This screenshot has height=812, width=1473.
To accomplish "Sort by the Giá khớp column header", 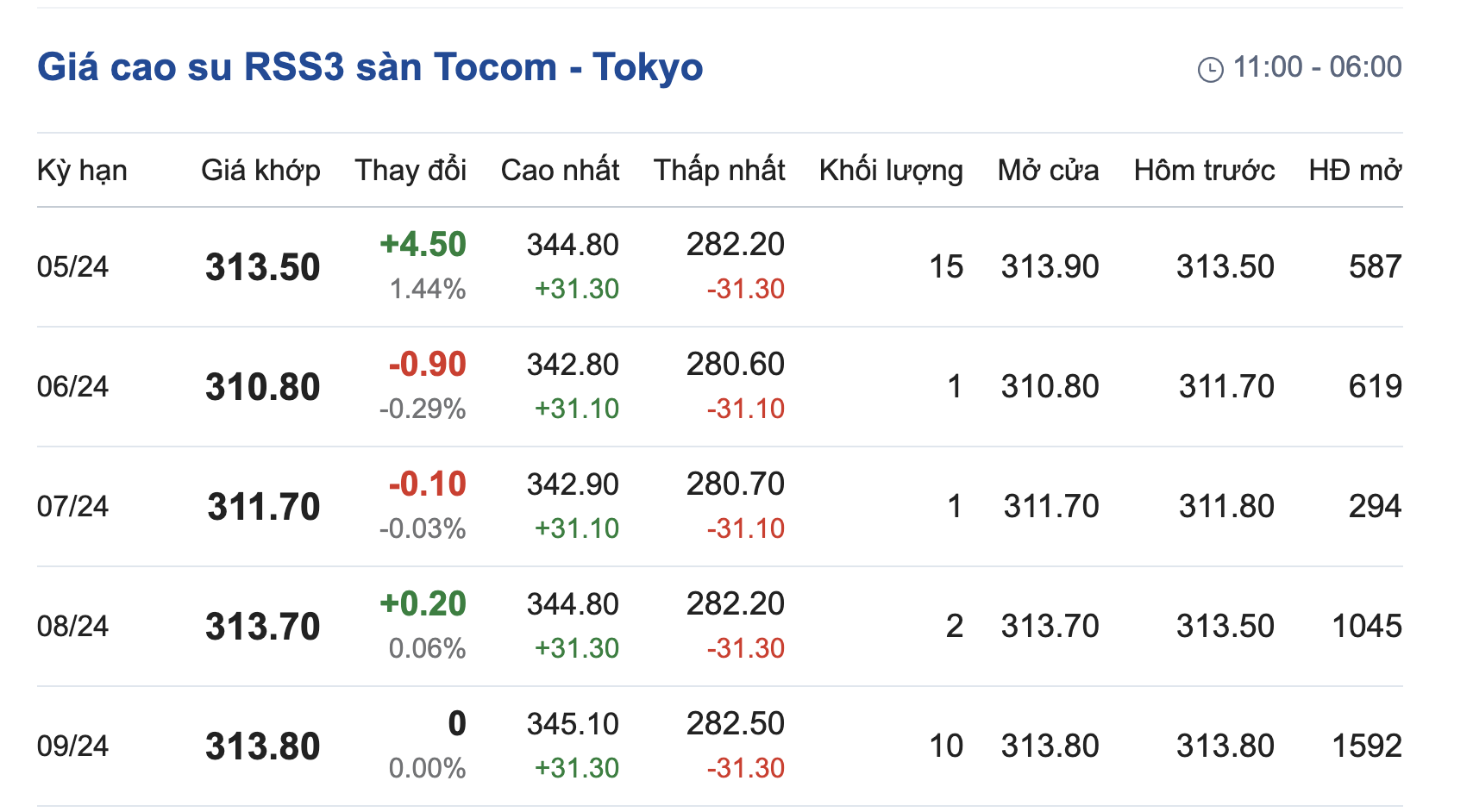I will coord(260,171).
